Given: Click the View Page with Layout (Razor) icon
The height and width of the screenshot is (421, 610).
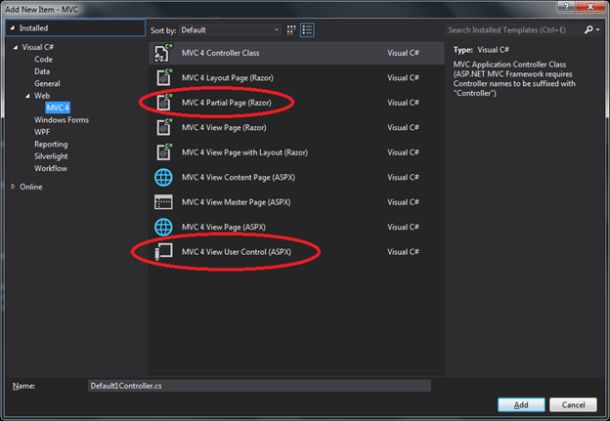Looking at the screenshot, I should pyautogui.click(x=164, y=152).
